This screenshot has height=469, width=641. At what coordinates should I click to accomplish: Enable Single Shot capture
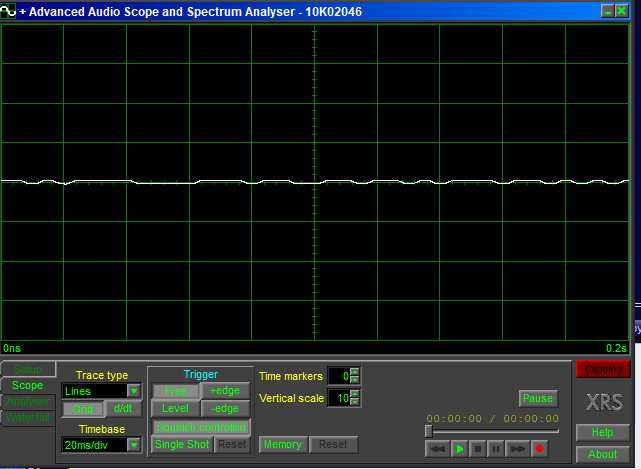pos(182,444)
